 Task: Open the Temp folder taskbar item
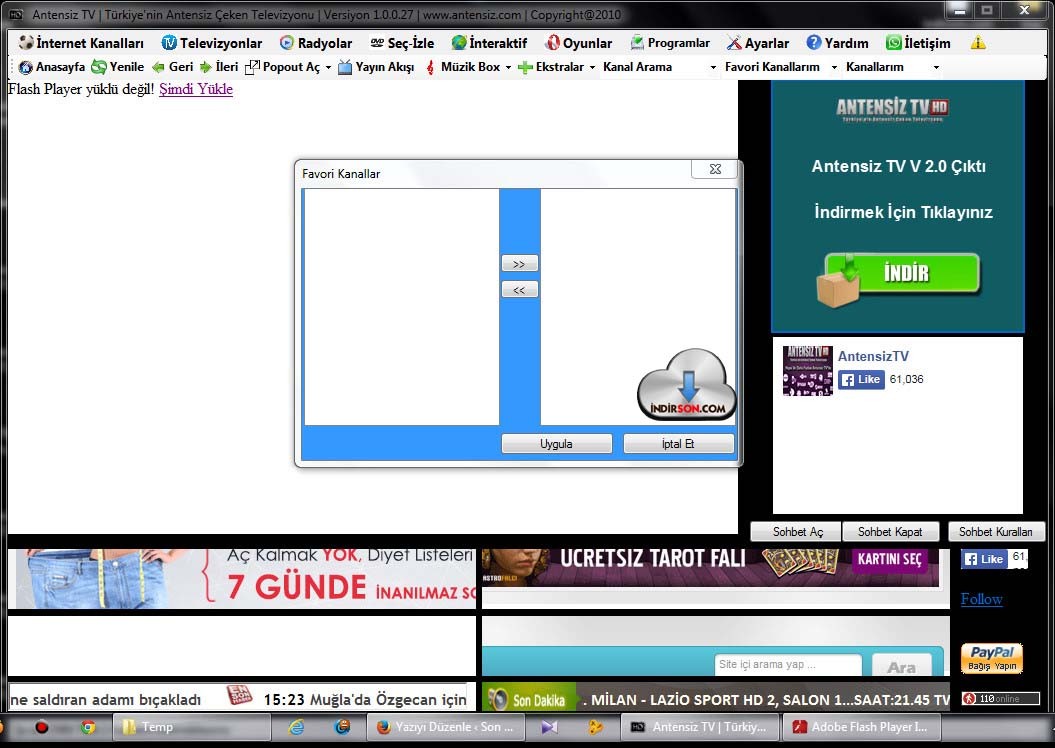[x=191, y=727]
